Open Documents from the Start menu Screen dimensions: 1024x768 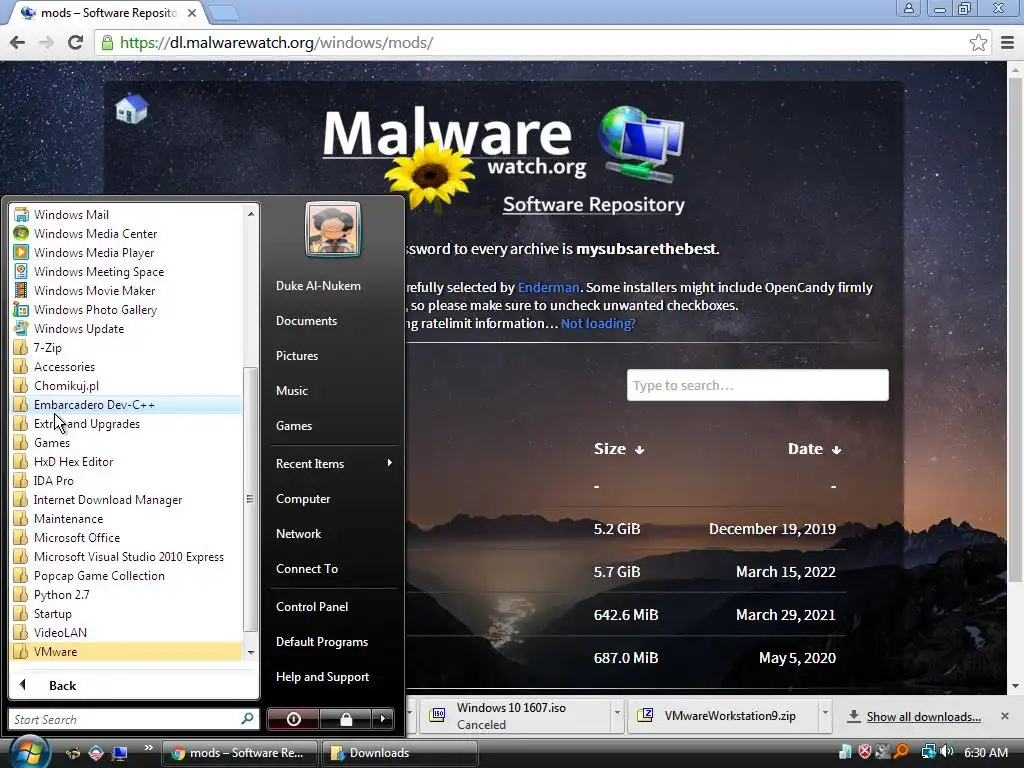coord(306,321)
